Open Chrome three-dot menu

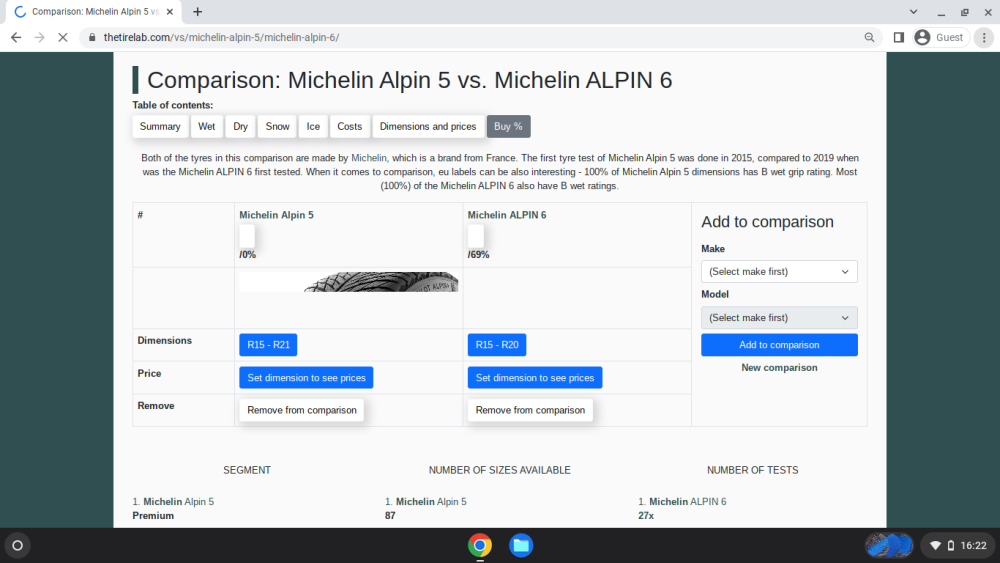[x=984, y=38]
